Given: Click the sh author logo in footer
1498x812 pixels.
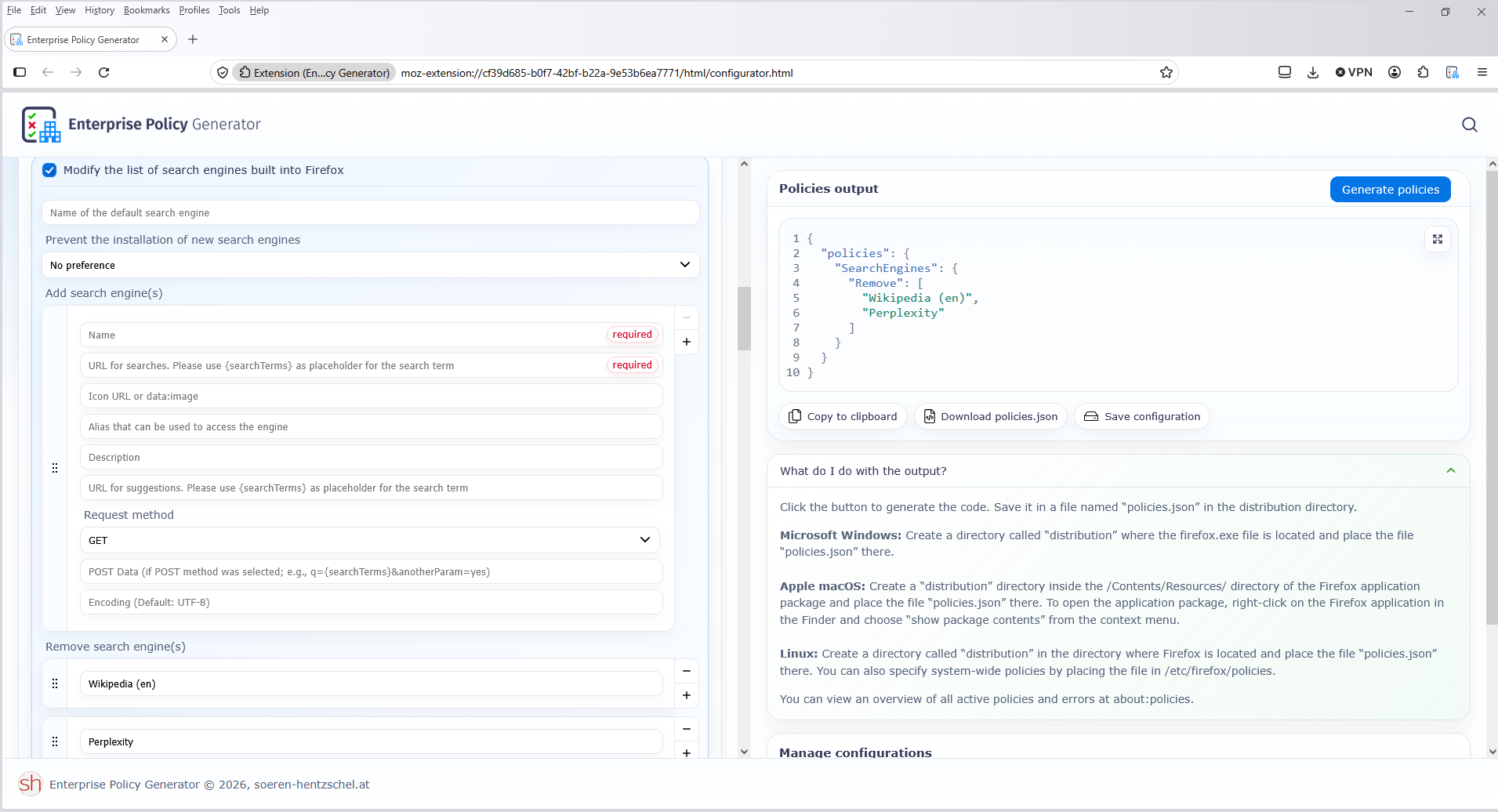Looking at the screenshot, I should pyautogui.click(x=30, y=784).
